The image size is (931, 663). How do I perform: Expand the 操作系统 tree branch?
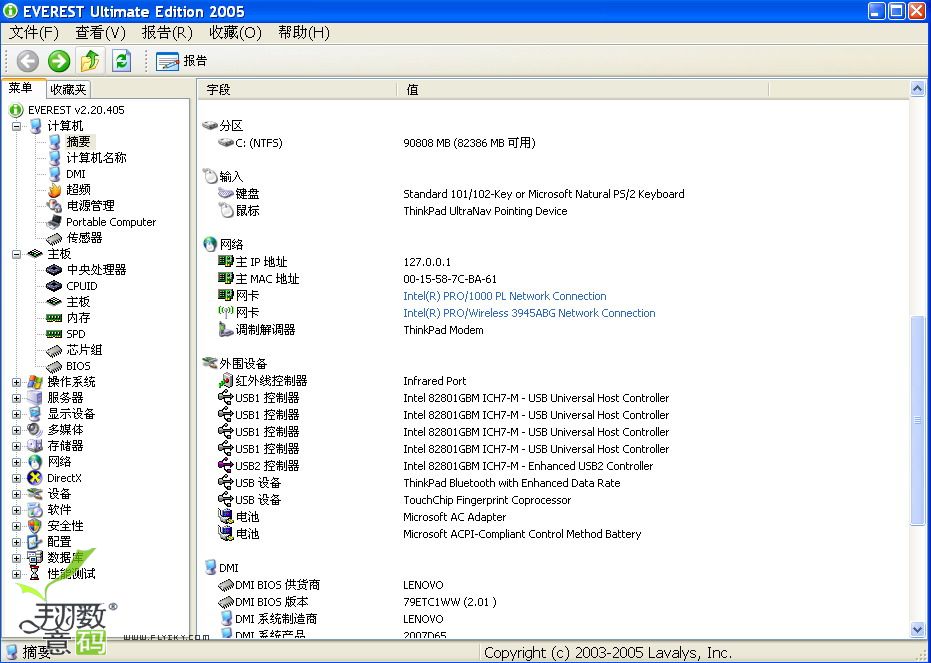[x=17, y=382]
